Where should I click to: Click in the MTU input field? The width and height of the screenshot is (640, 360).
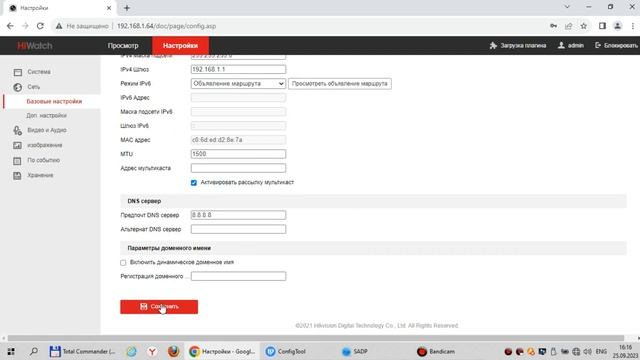(x=238, y=154)
